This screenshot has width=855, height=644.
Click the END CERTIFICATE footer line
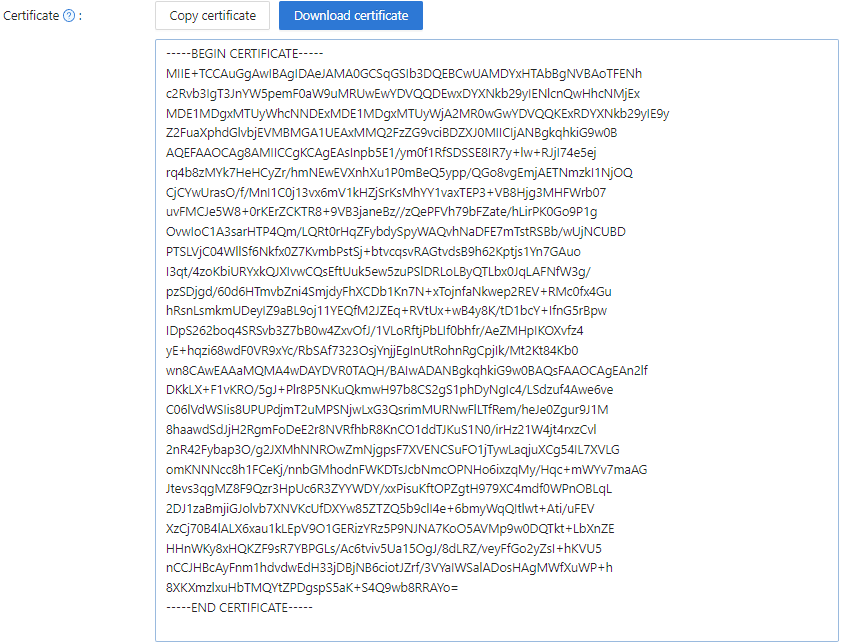pos(239,607)
